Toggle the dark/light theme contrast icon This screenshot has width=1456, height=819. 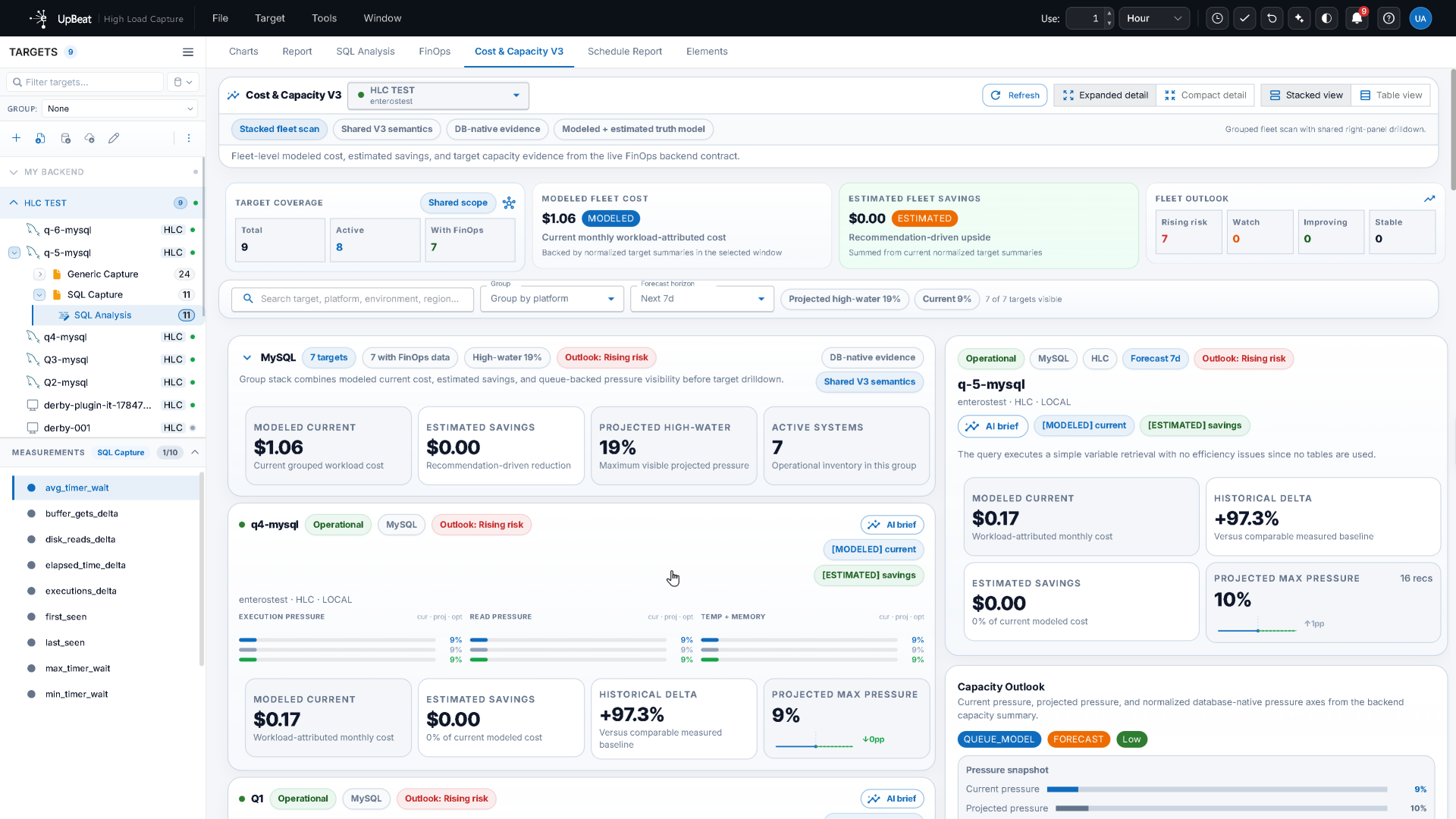[1326, 18]
